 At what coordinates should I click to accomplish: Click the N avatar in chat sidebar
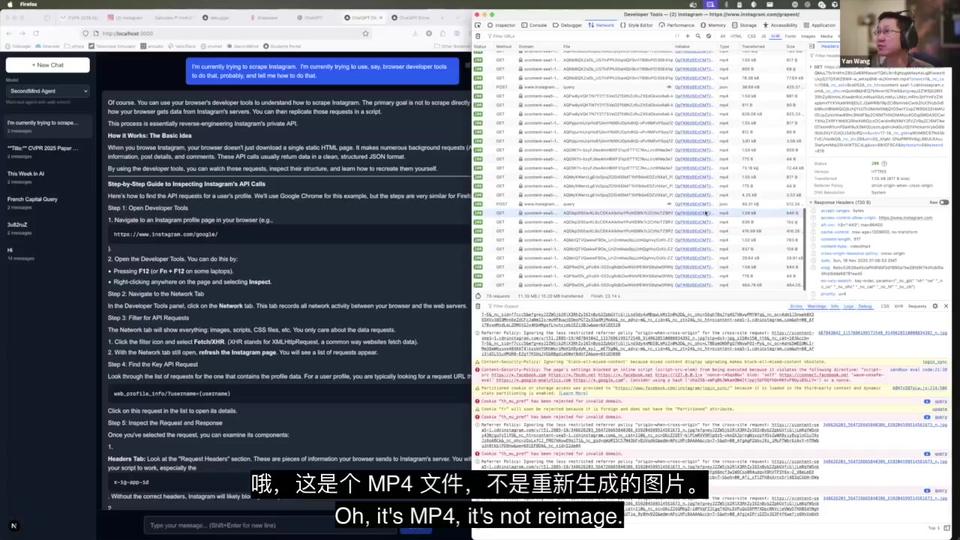click(13, 525)
